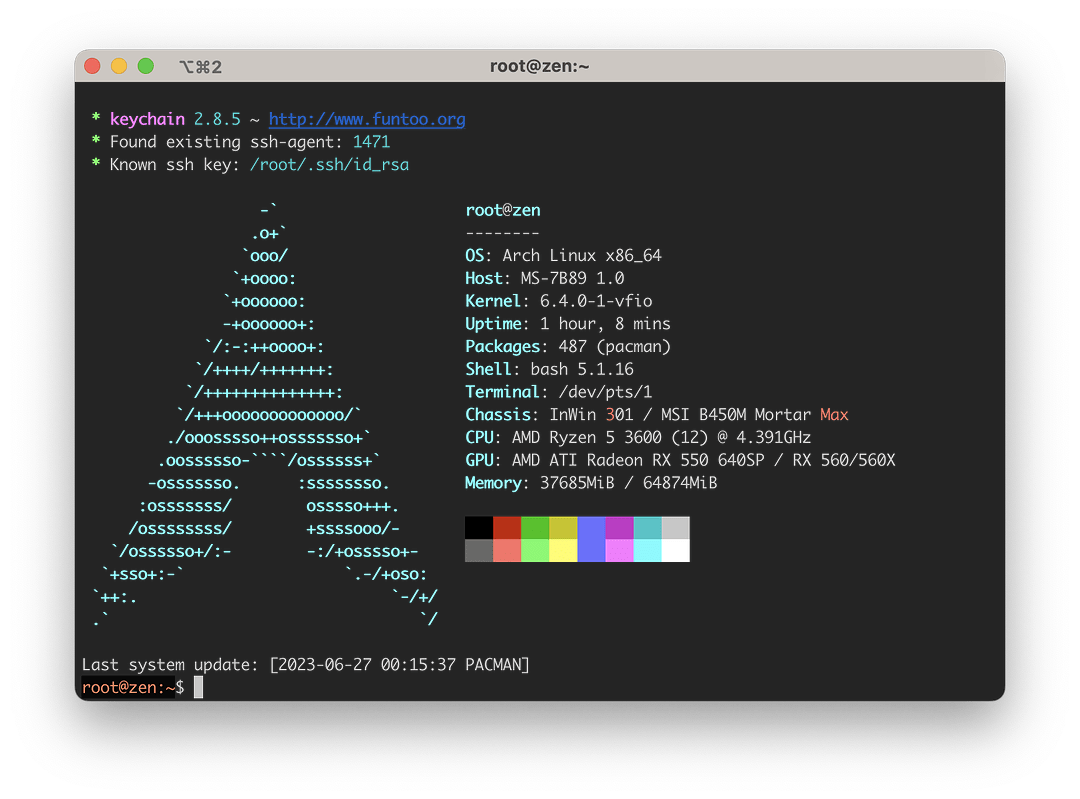Click the Memory: 37685MiB / 64874MiB line

coord(591,483)
